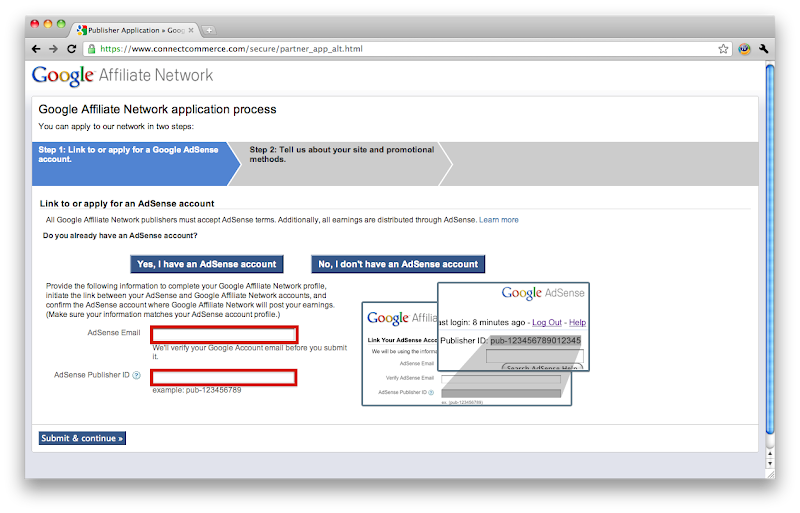Click 'Link to or apply for an AdSense account' heading

coord(127,204)
